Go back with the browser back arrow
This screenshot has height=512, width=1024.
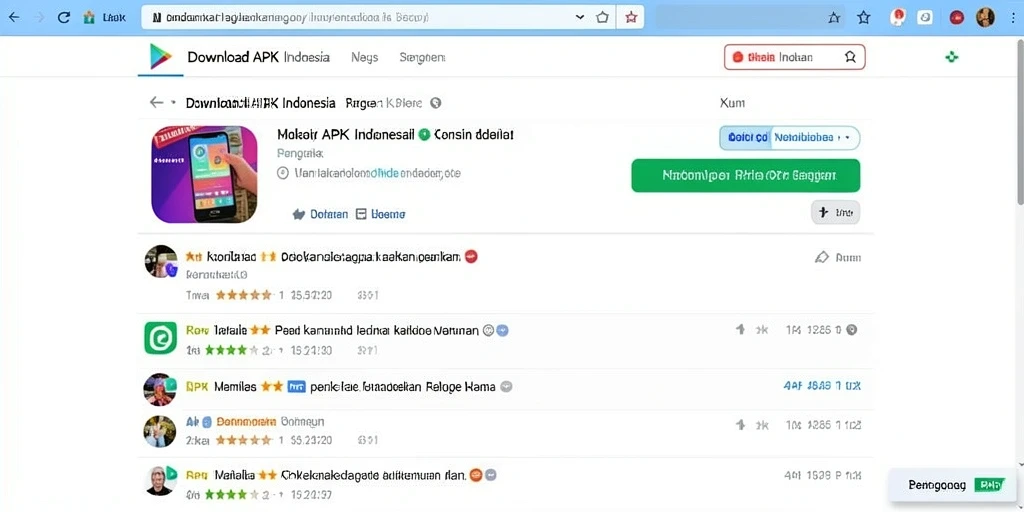point(14,18)
